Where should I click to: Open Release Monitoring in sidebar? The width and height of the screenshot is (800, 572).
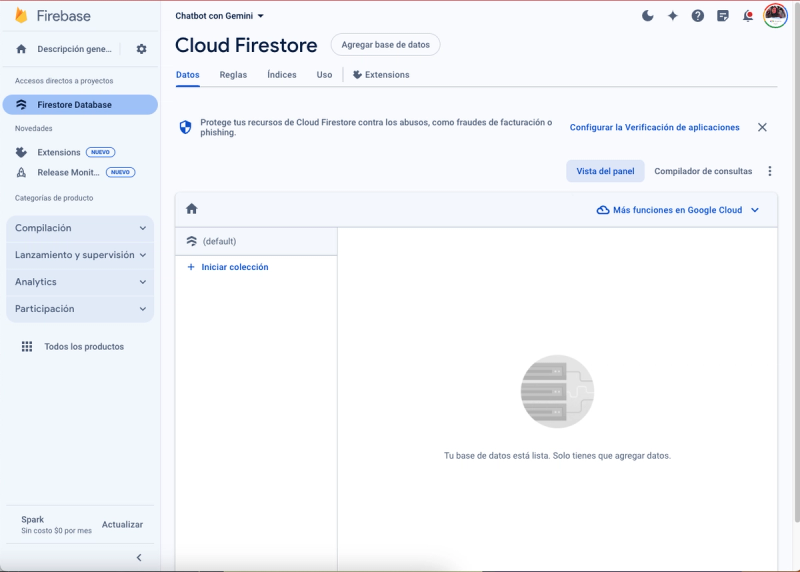(x=68, y=172)
